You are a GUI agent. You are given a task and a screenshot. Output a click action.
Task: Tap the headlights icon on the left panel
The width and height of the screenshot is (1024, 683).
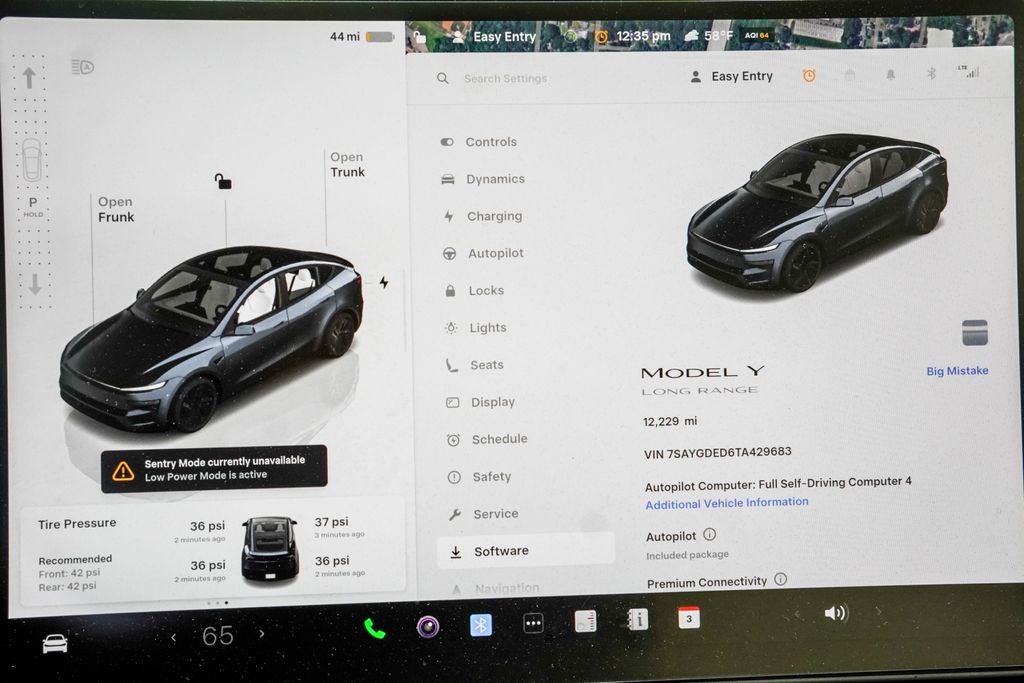tap(85, 66)
